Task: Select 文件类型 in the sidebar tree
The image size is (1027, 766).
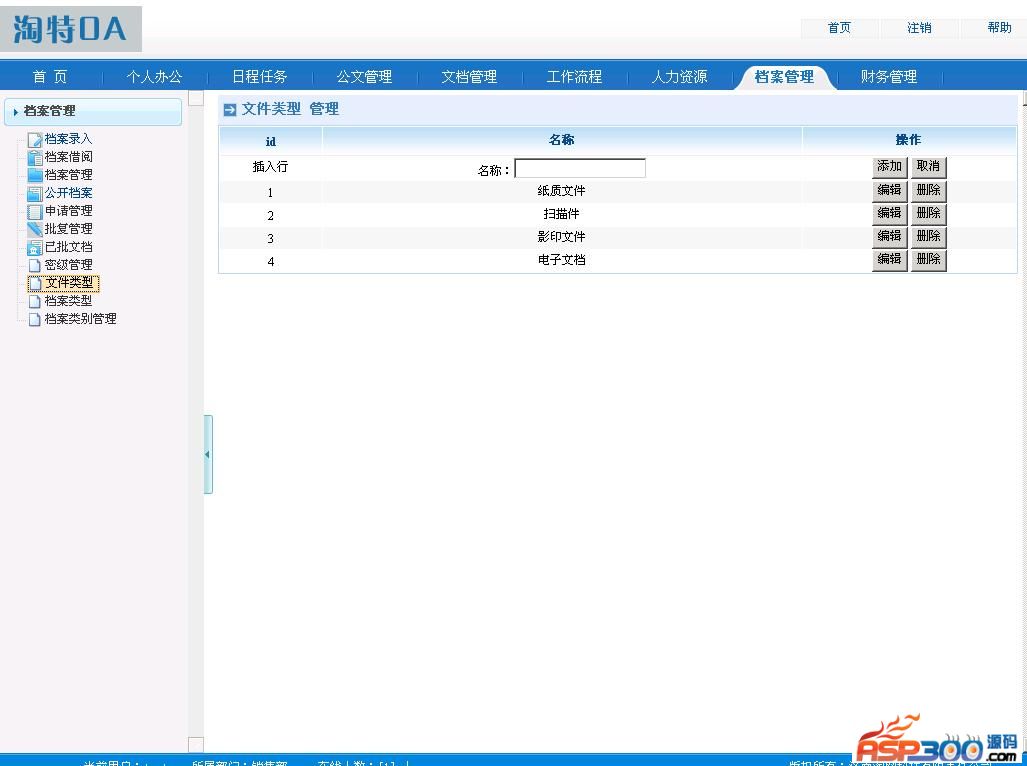Action: pyautogui.click(x=69, y=283)
